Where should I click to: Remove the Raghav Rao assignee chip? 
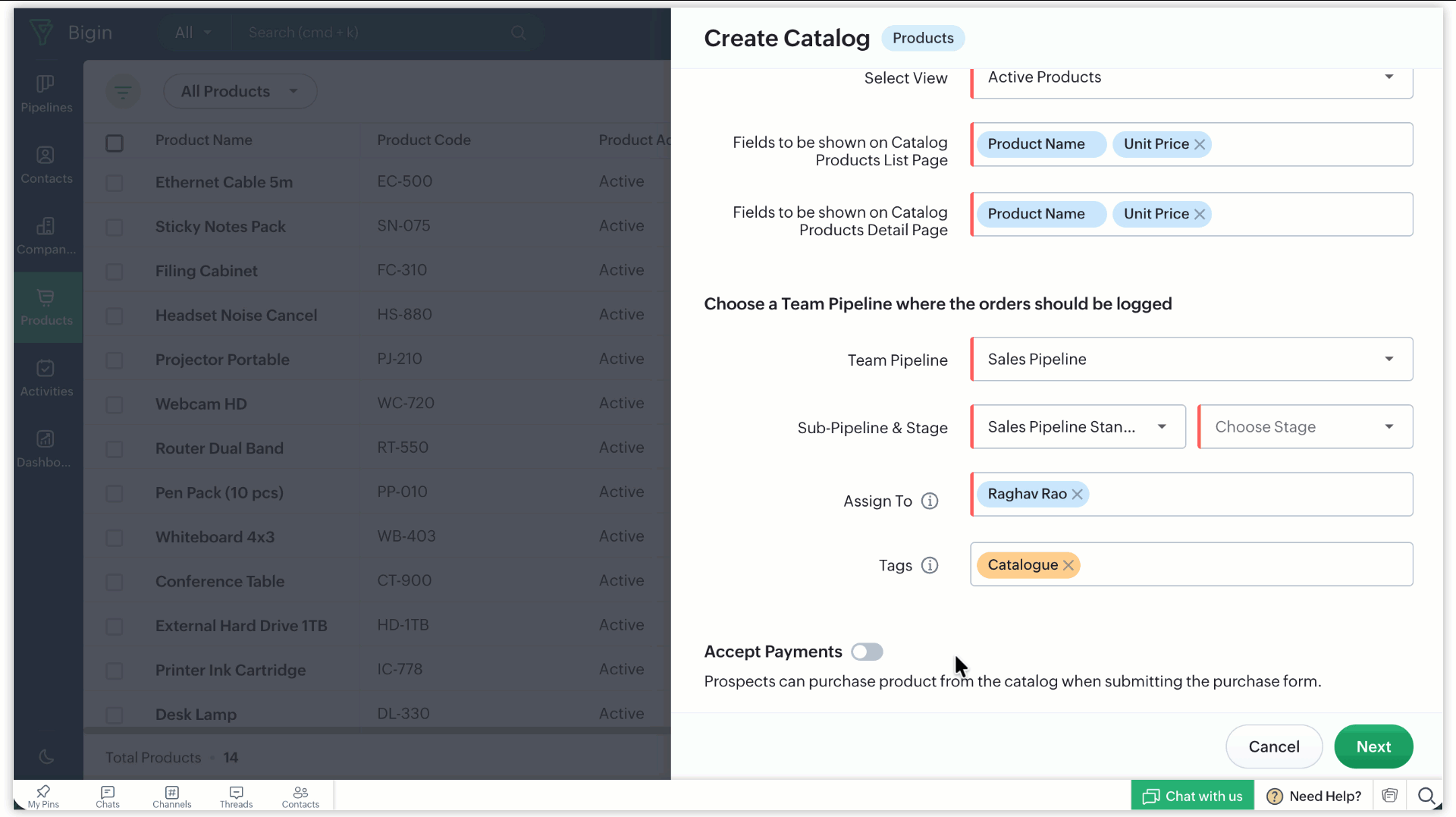pyautogui.click(x=1077, y=495)
